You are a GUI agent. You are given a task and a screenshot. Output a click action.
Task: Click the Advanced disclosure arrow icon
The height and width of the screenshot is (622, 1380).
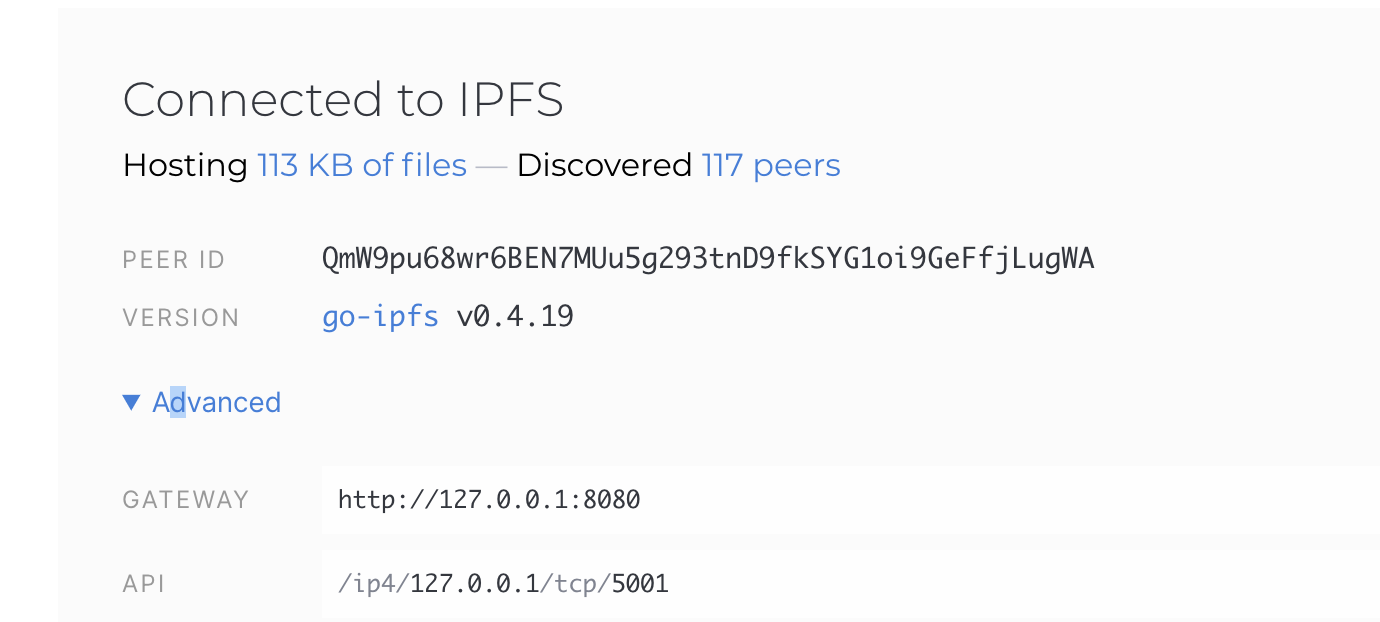130,401
